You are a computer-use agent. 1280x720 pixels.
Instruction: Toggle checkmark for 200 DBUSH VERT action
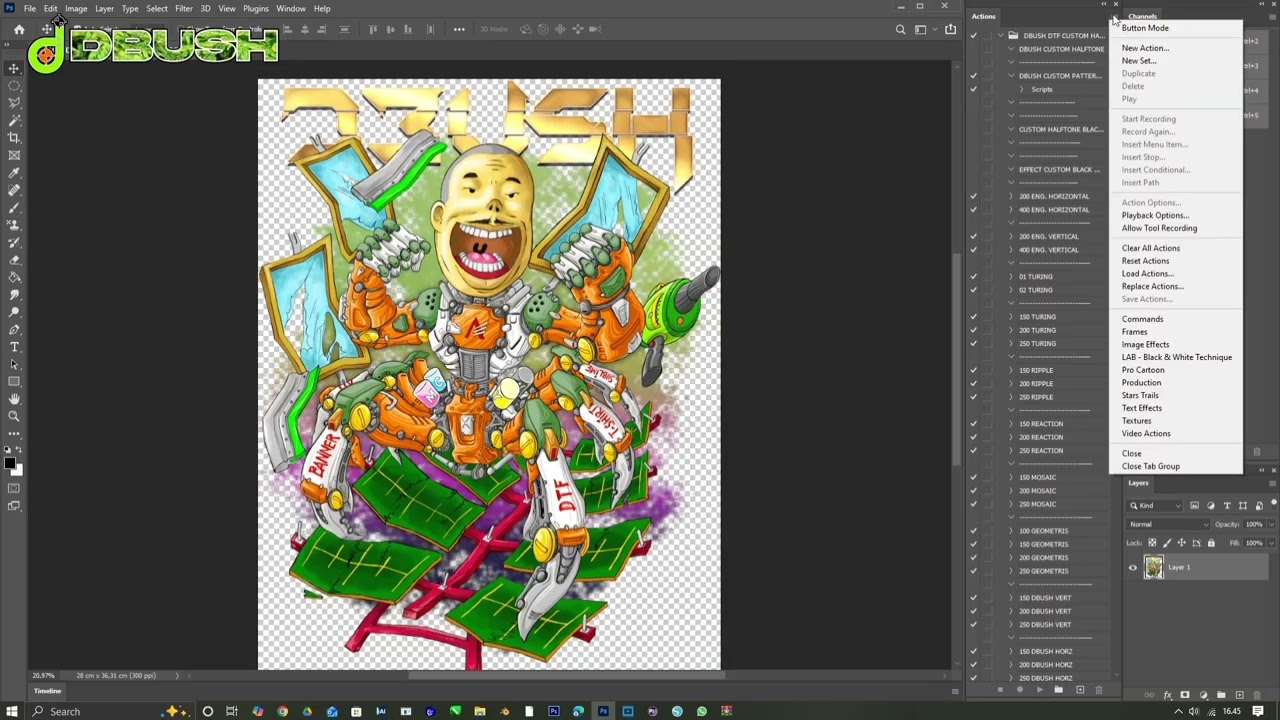click(x=973, y=611)
